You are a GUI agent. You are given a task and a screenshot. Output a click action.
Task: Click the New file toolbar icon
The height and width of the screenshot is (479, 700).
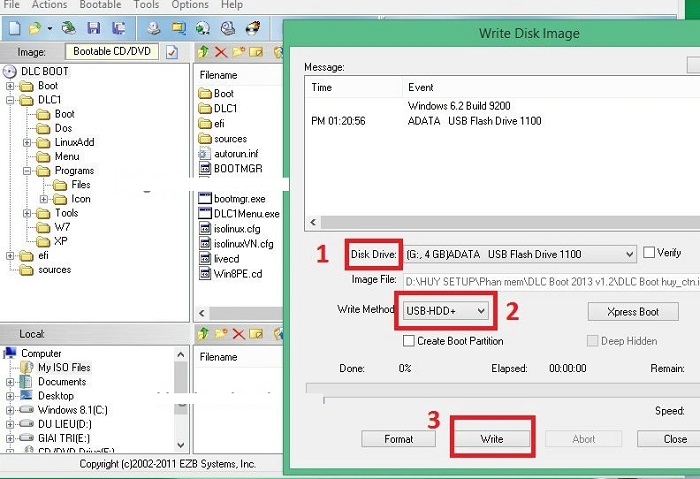(x=12, y=28)
